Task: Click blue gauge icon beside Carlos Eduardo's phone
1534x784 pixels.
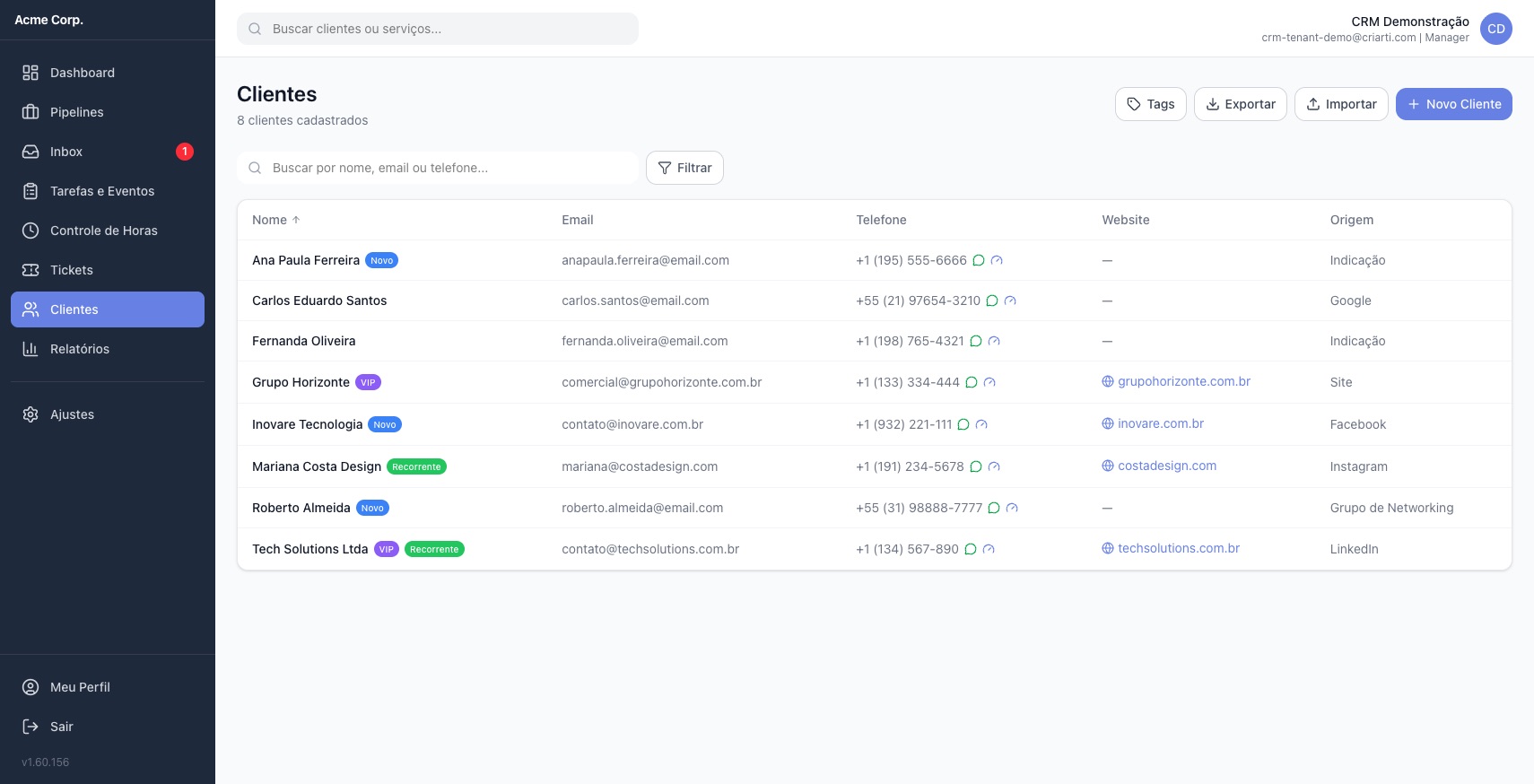Action: pos(1010,301)
